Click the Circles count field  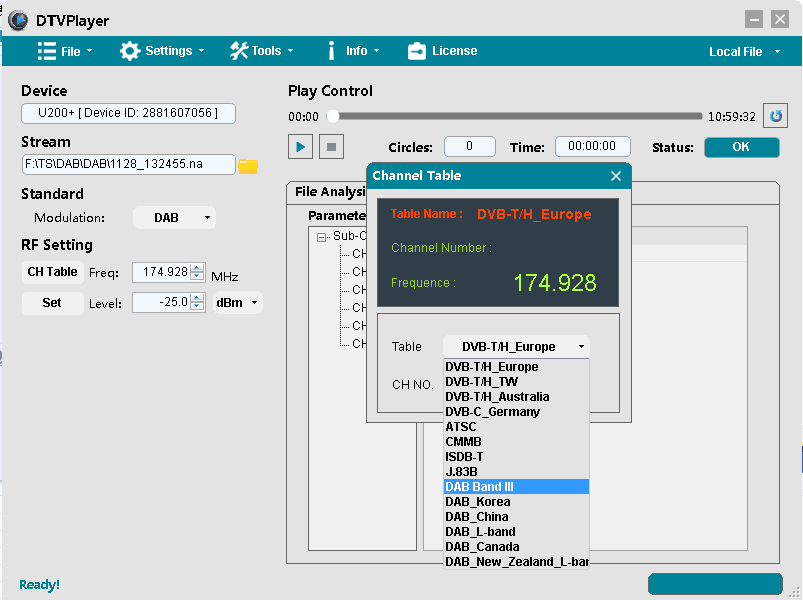click(x=470, y=146)
